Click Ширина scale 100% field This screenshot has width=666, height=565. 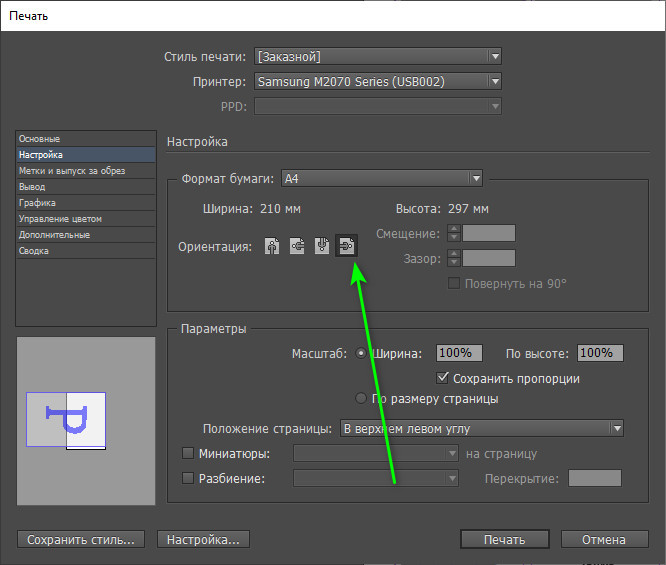459,353
